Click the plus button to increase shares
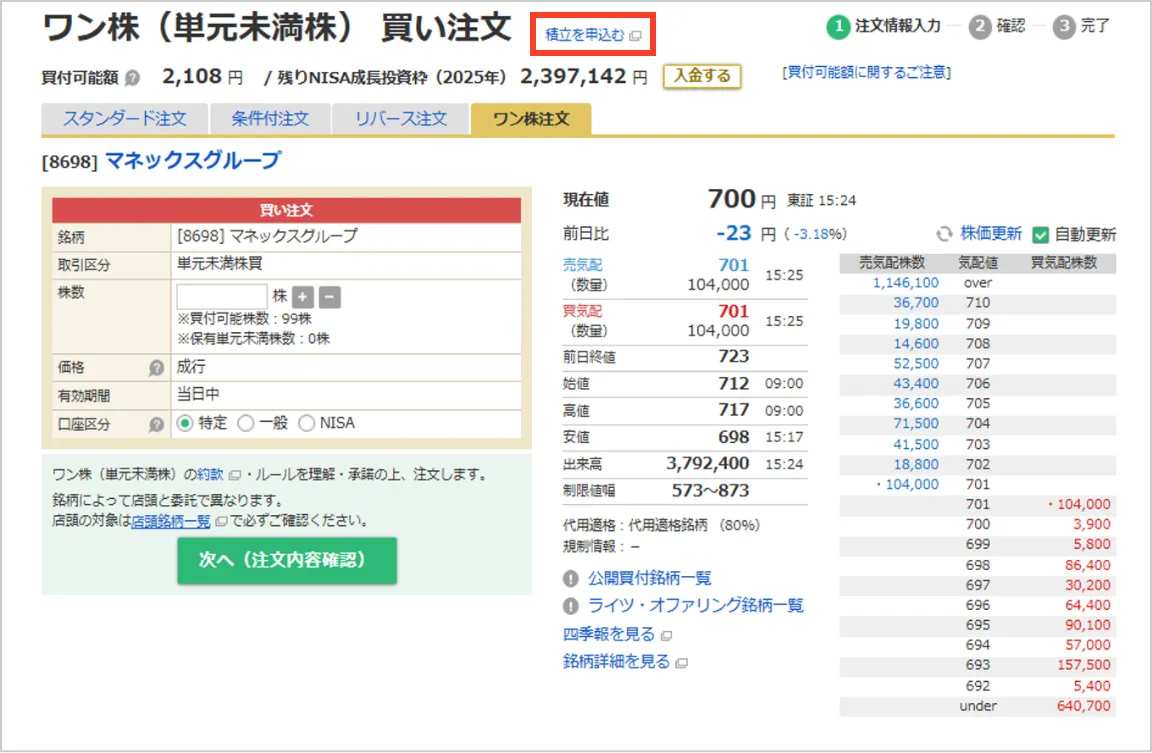Screen dimensions: 1152x753 303,297
